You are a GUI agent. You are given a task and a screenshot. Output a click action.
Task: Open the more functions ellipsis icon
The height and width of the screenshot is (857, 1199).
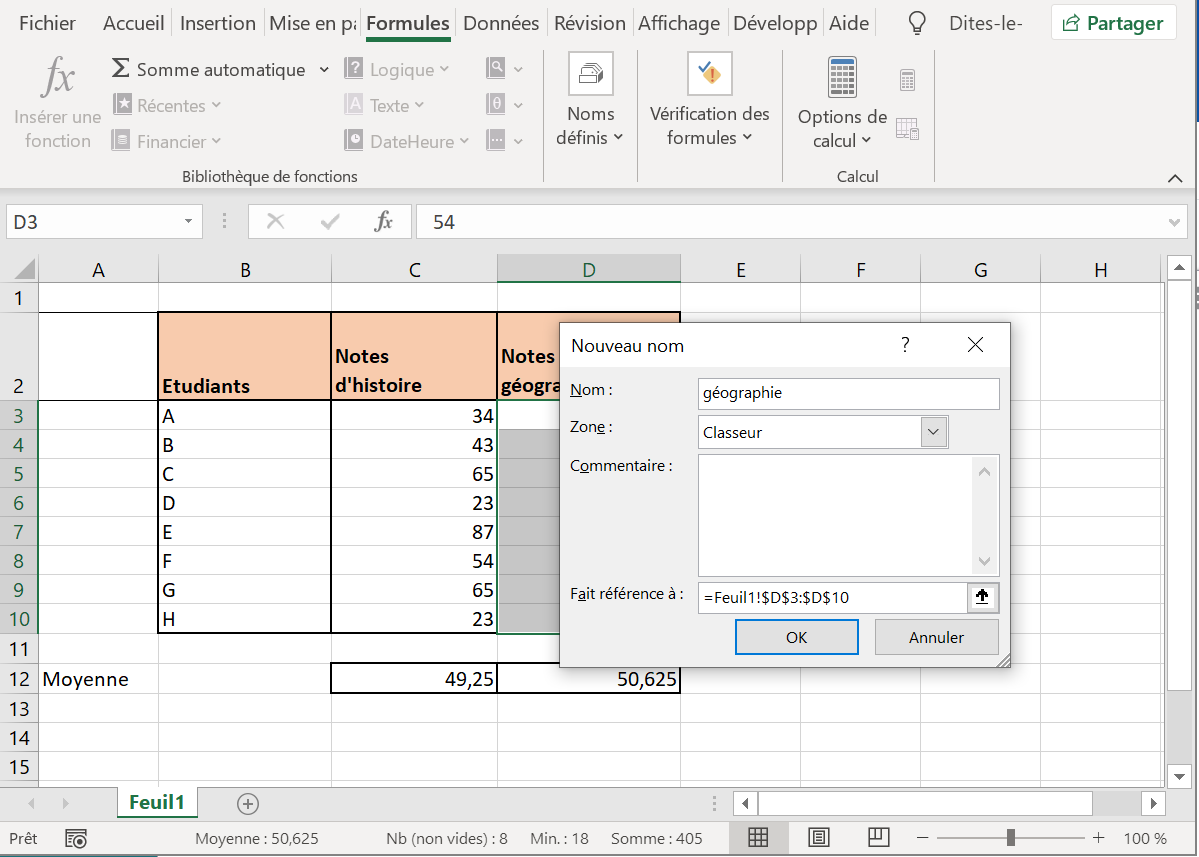[x=504, y=141]
